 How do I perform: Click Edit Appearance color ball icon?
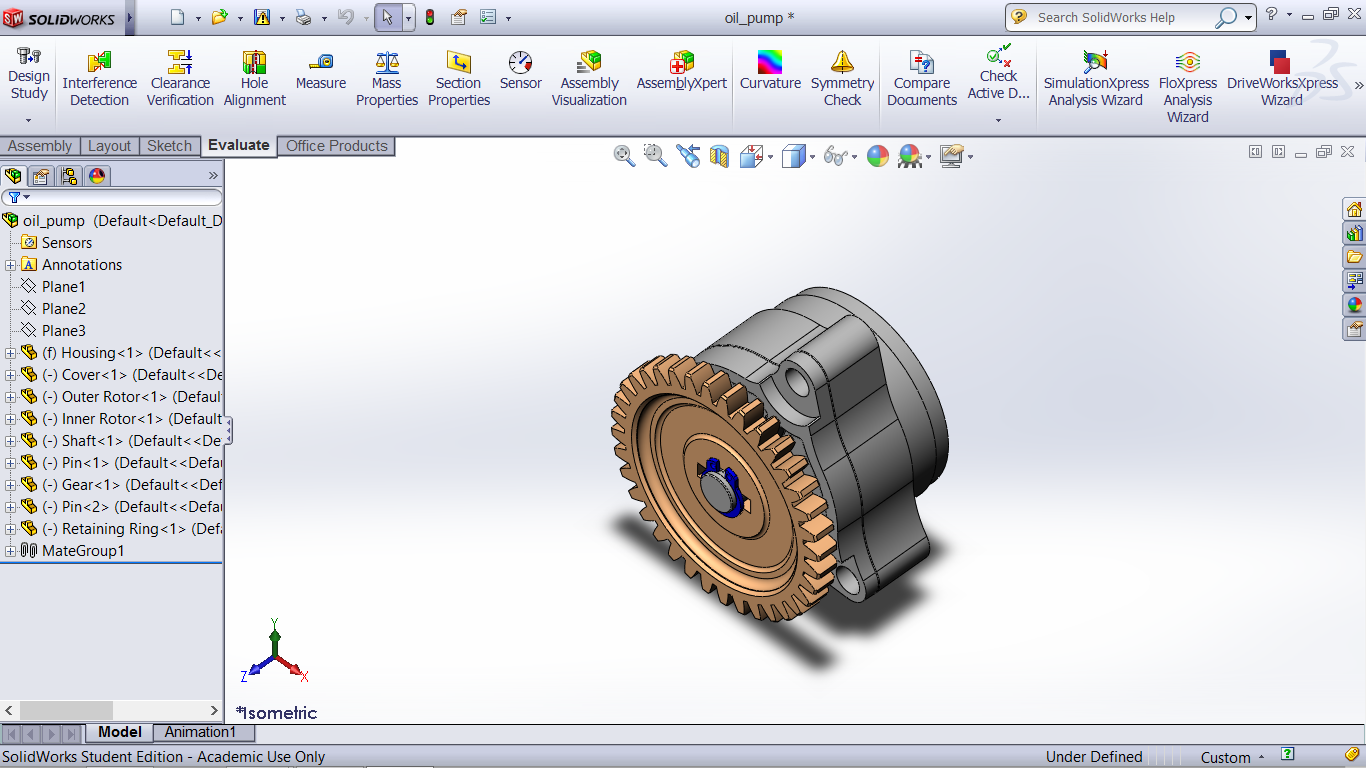877,156
